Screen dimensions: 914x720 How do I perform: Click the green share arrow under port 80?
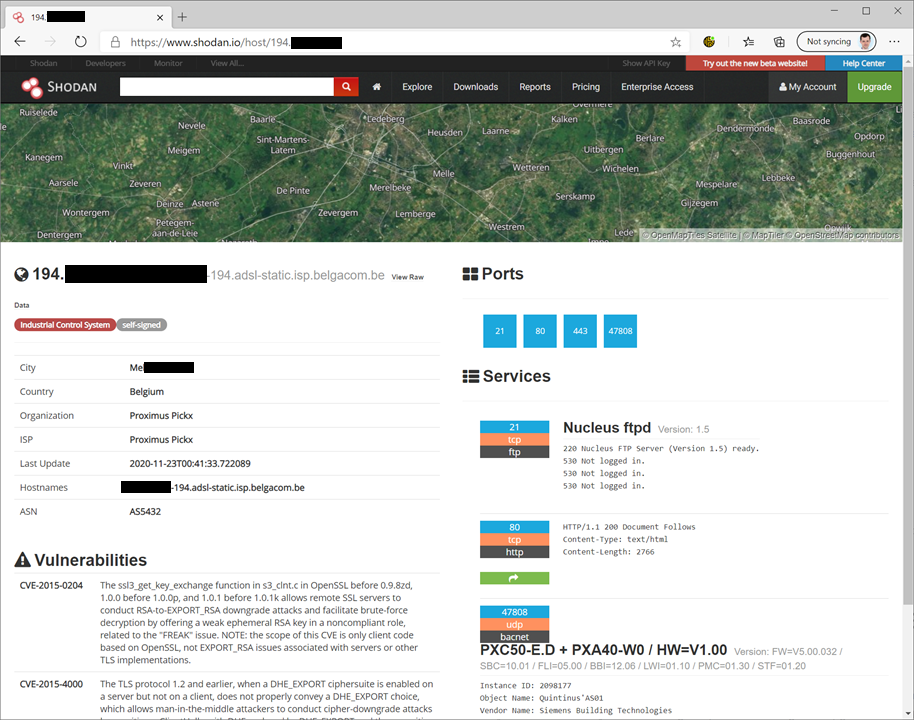[x=514, y=578]
